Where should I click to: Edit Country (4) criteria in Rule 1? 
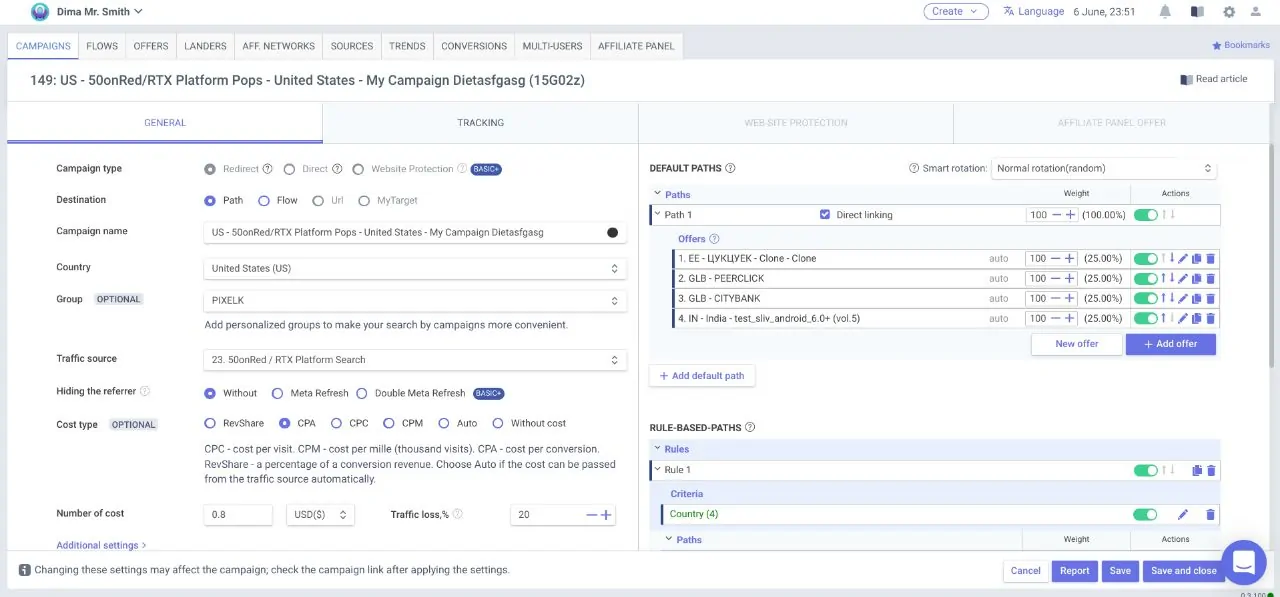tap(1183, 515)
